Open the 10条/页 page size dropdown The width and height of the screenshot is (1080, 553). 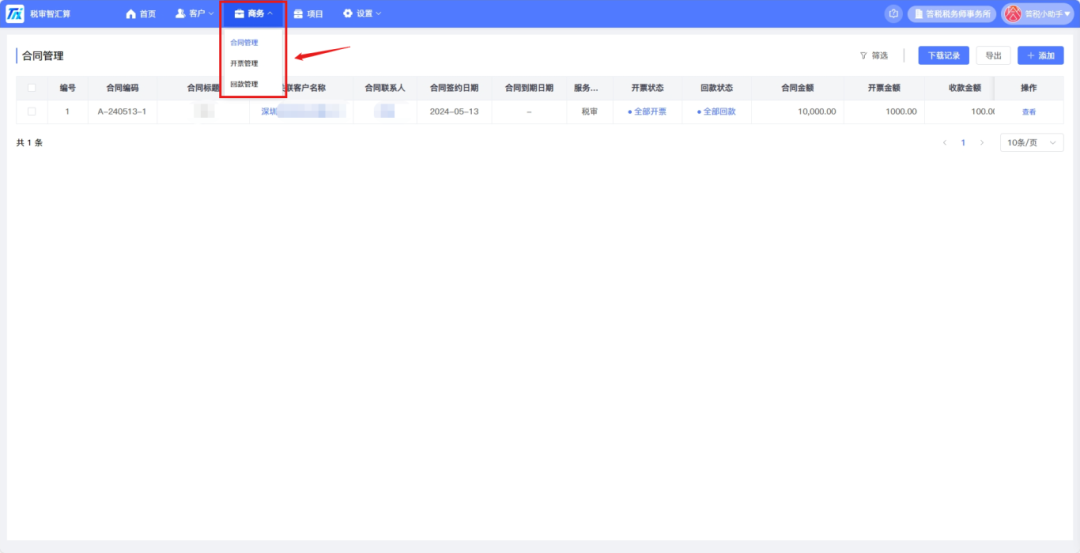coord(1032,143)
